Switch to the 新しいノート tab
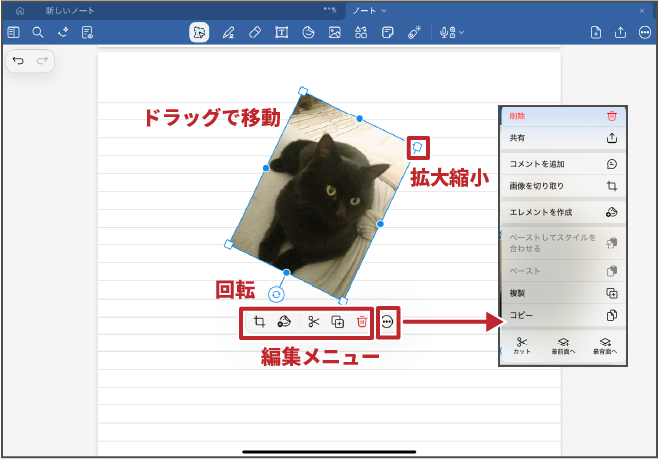The width and height of the screenshot is (659, 459). [70, 11]
